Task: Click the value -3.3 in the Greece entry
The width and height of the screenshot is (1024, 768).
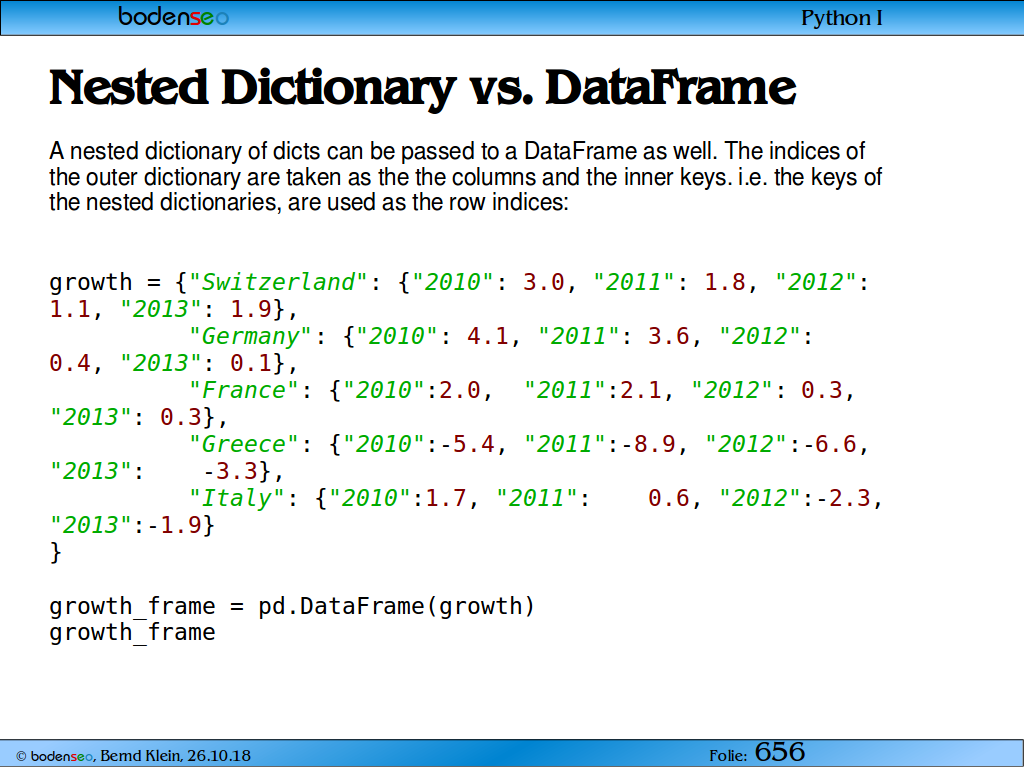Action: click(x=231, y=471)
